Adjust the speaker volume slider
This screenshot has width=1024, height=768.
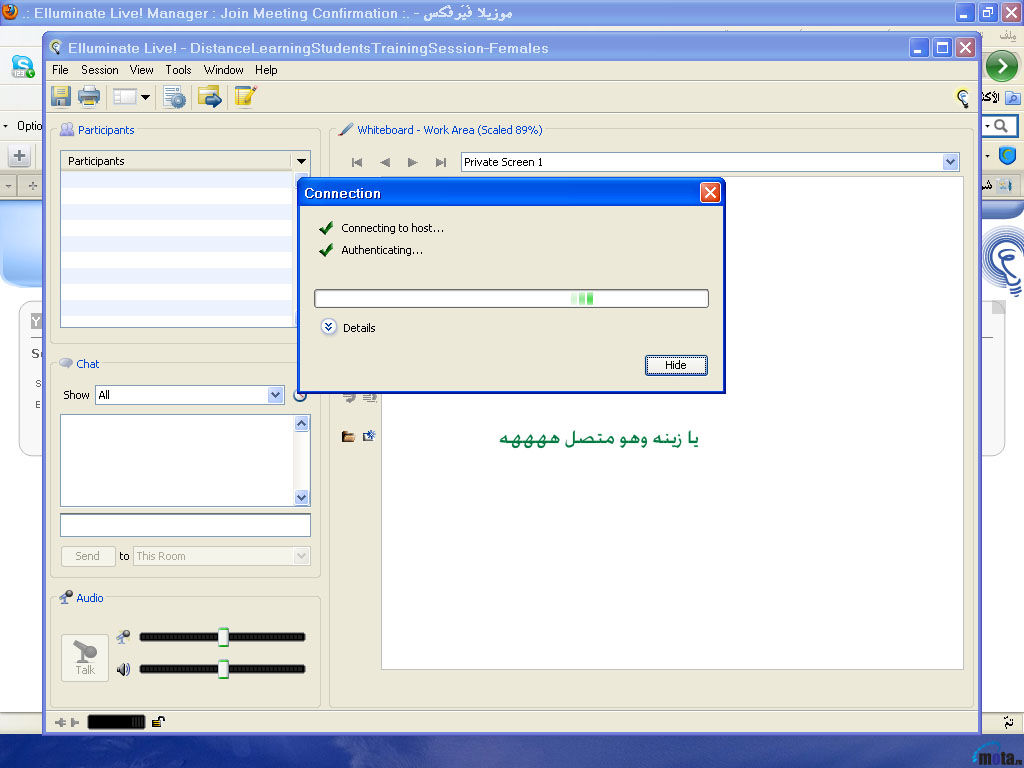[223, 669]
